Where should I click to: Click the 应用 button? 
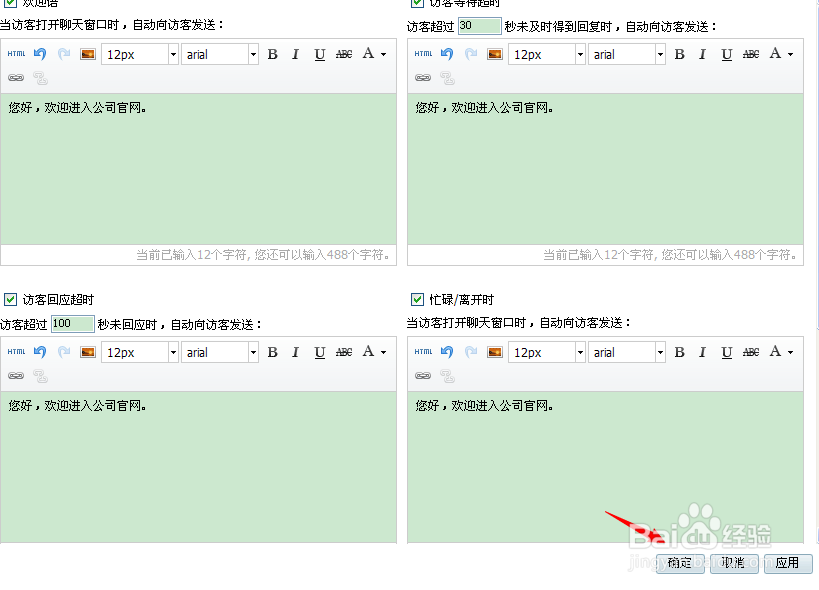(x=788, y=563)
